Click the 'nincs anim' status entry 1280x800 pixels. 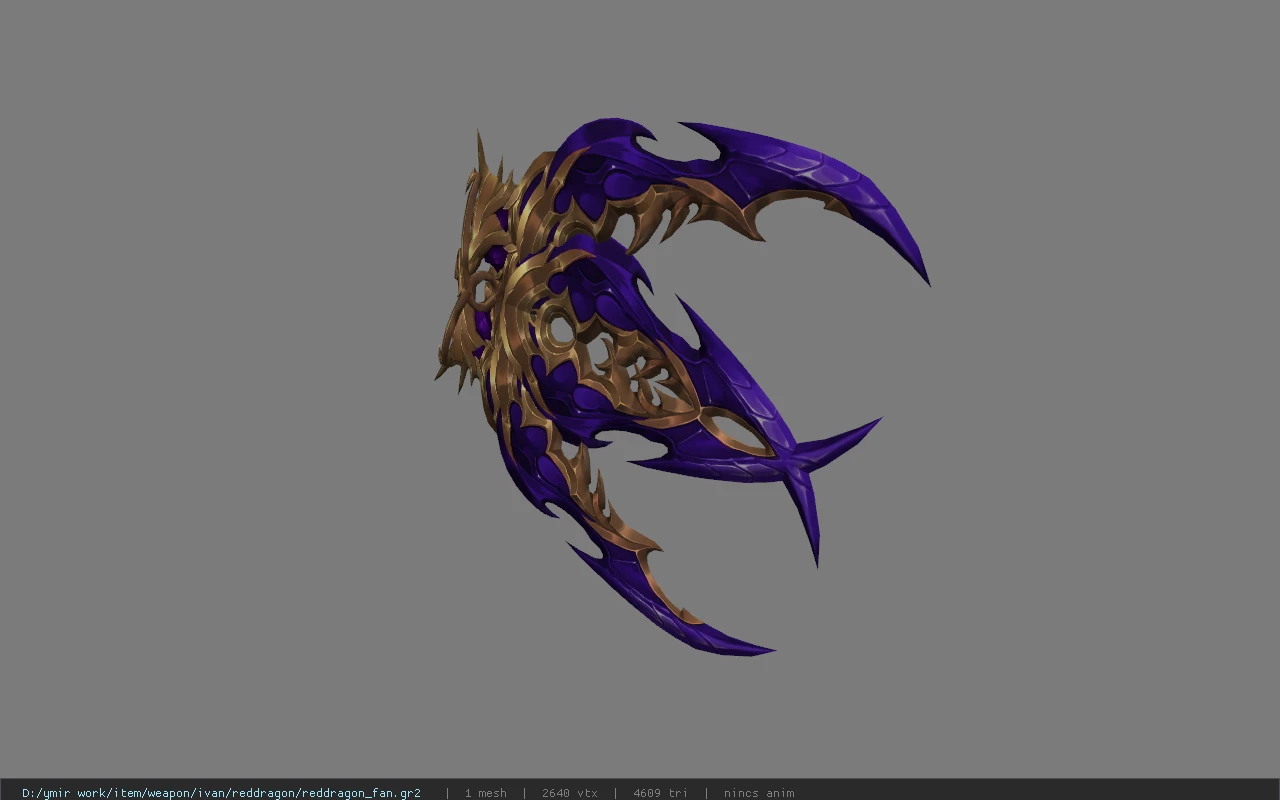coord(759,793)
